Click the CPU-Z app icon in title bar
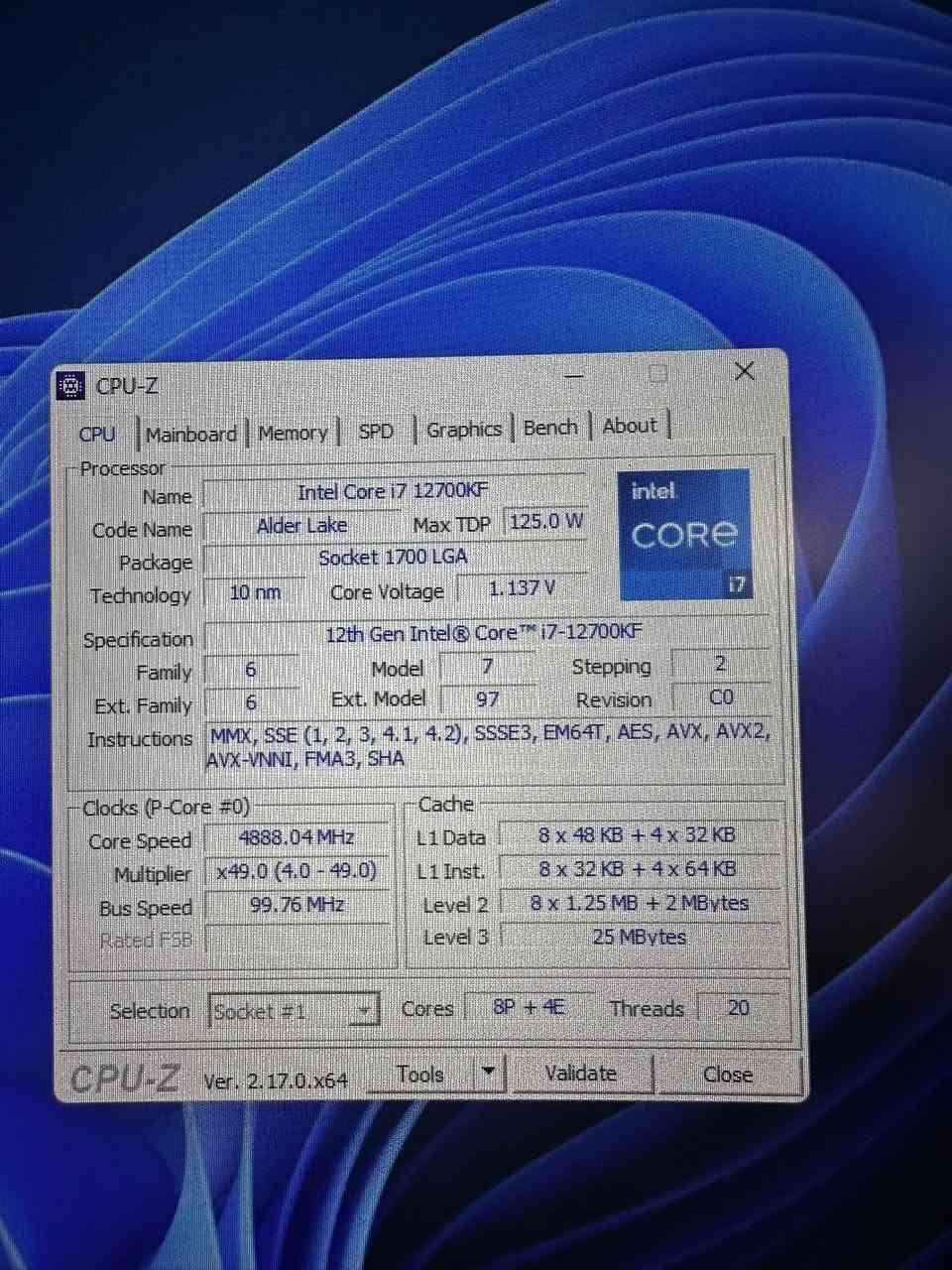This screenshot has width=952, height=1270. click(x=71, y=386)
